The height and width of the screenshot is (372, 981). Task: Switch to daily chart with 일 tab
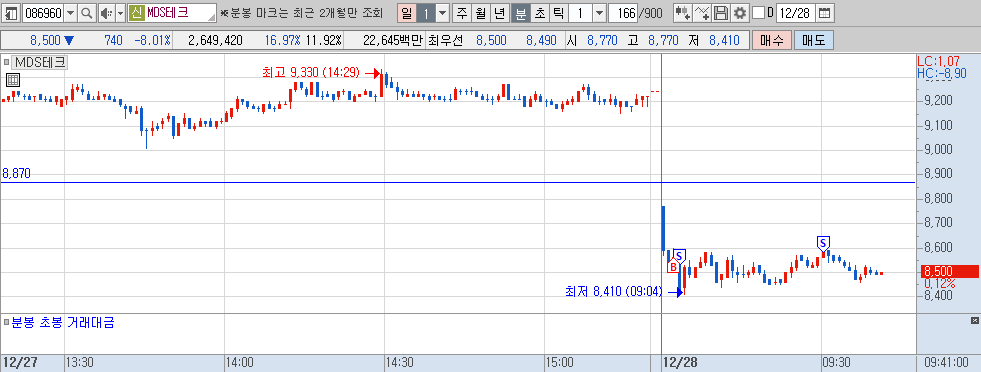[406, 13]
